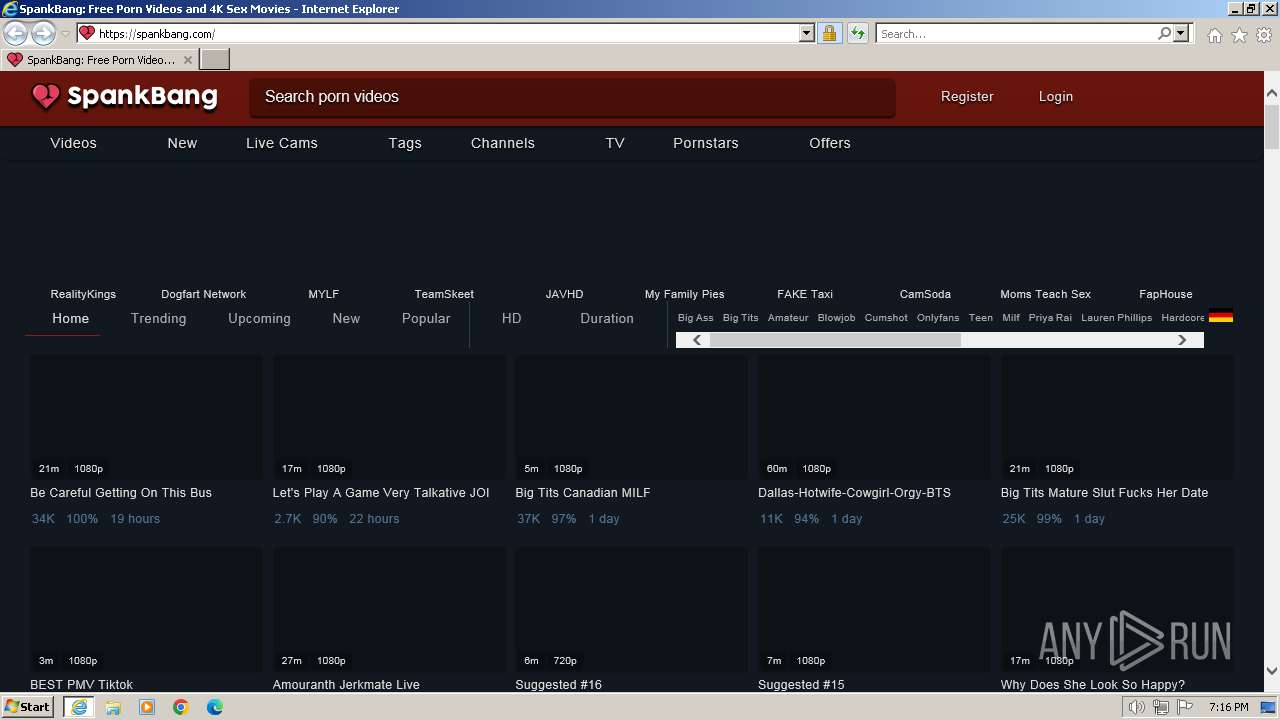Open the Channels navigation item
Image resolution: width=1280 pixels, height=720 pixels.
[503, 143]
